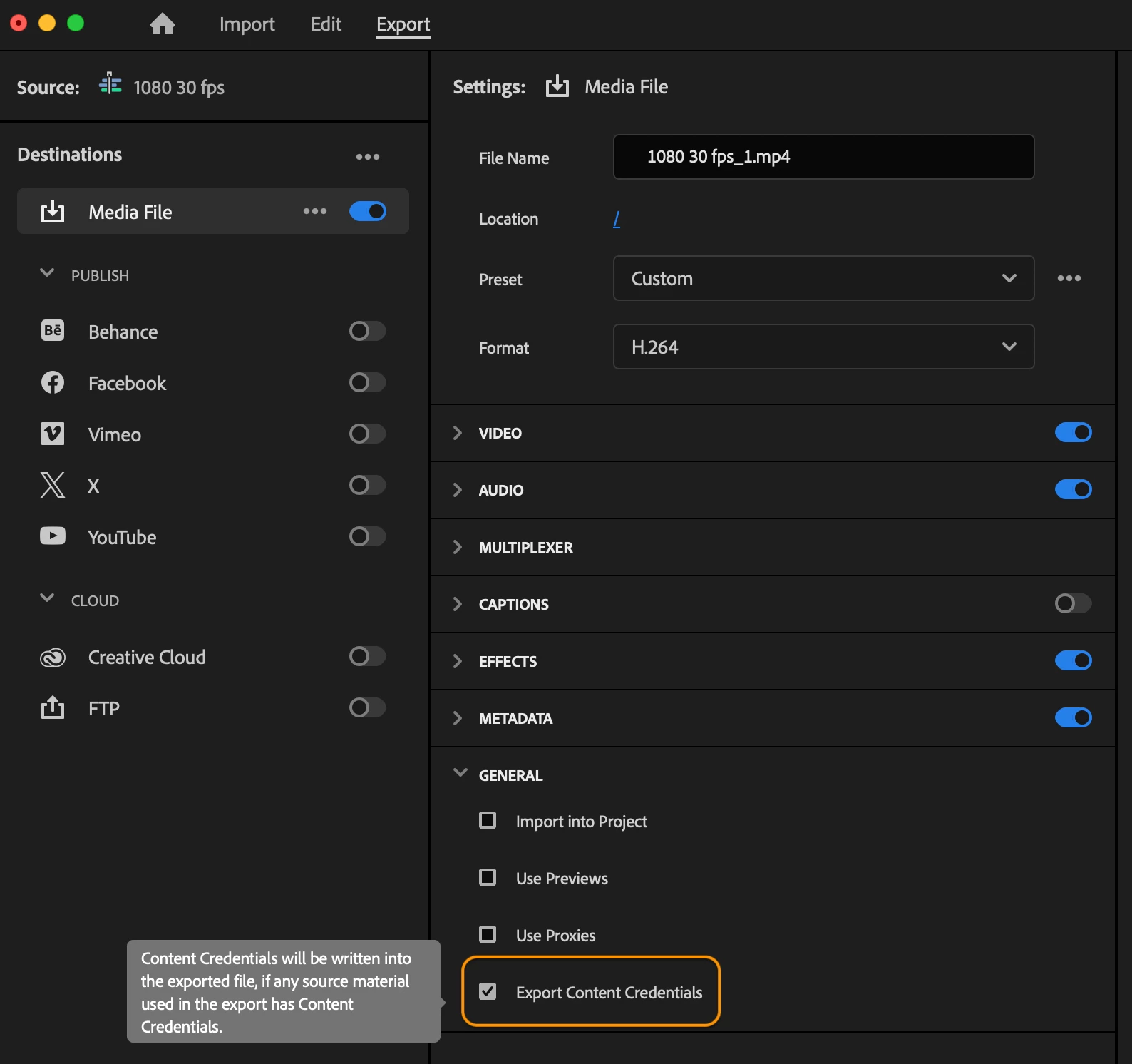This screenshot has width=1132, height=1064.
Task: Check Use Previews option
Action: point(488,877)
